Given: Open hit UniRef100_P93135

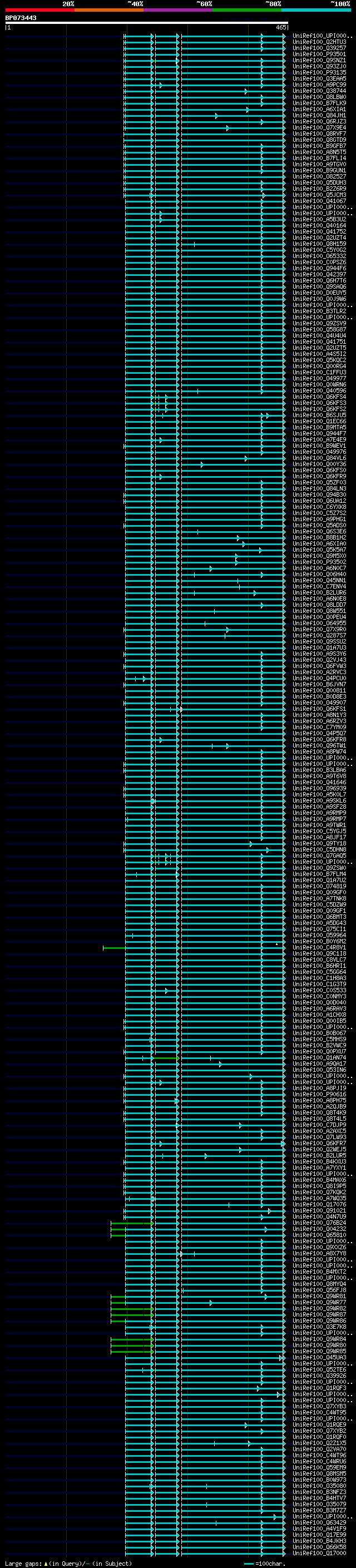Looking at the screenshot, I should [x=319, y=73].
